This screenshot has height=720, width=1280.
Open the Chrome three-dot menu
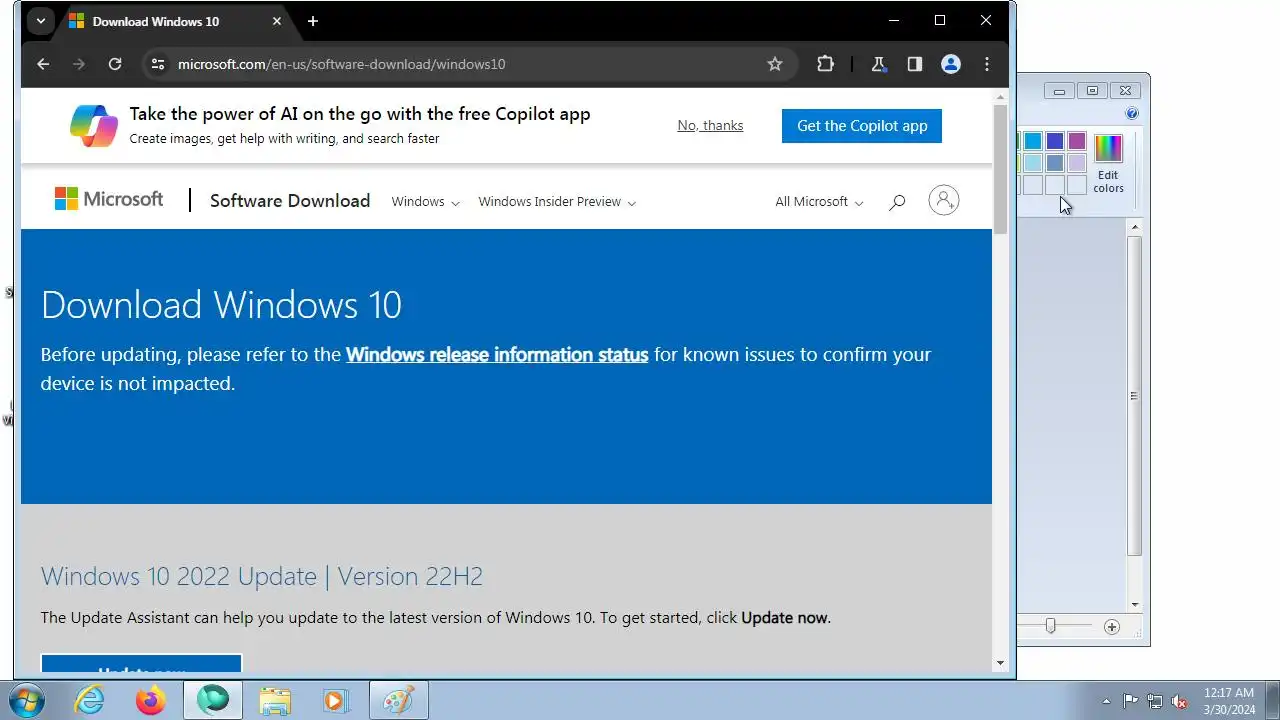(987, 64)
